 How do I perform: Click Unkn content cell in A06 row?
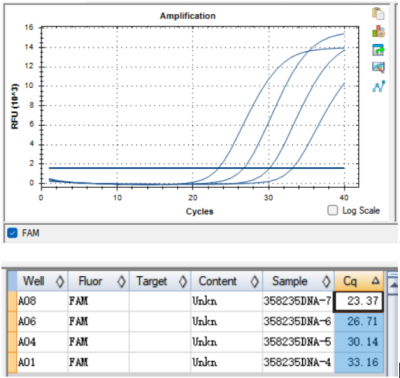[x=227, y=322]
